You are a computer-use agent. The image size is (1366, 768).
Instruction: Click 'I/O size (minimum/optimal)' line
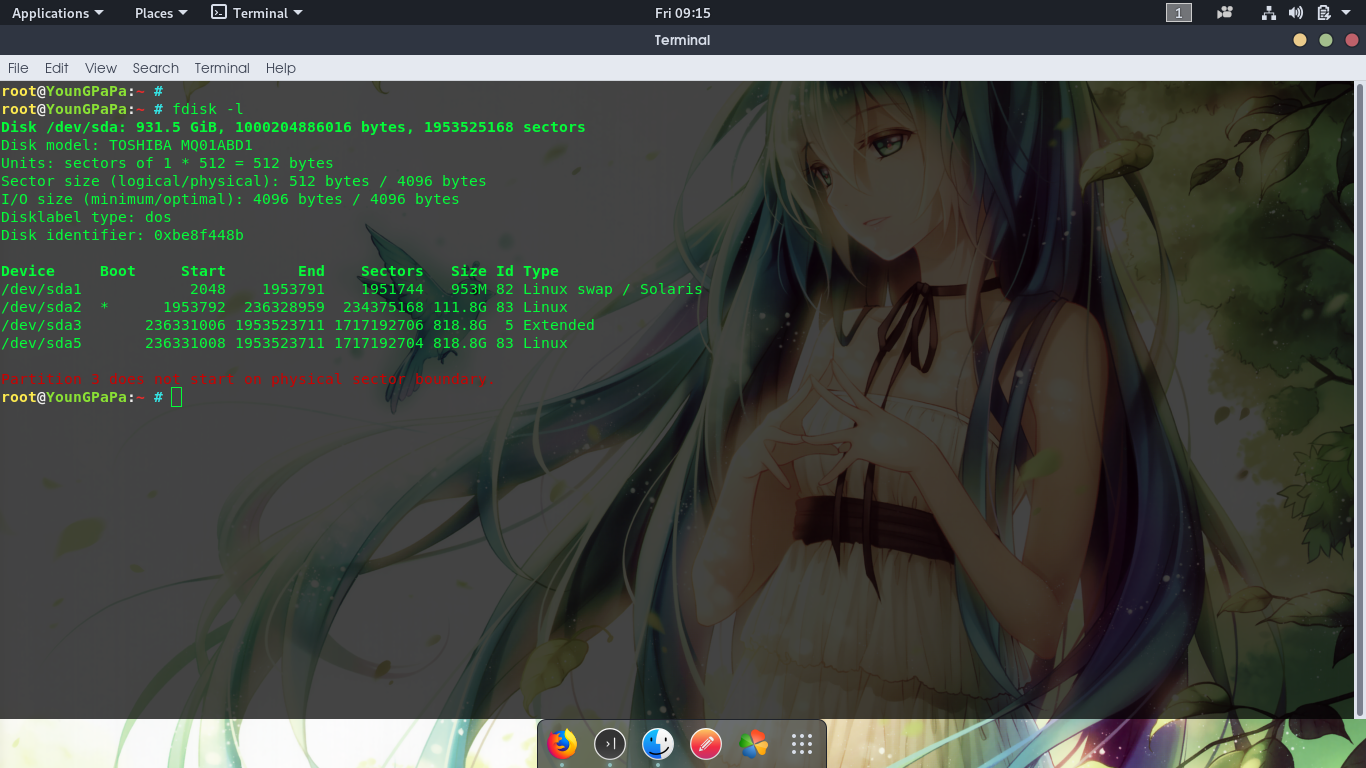(x=231, y=199)
